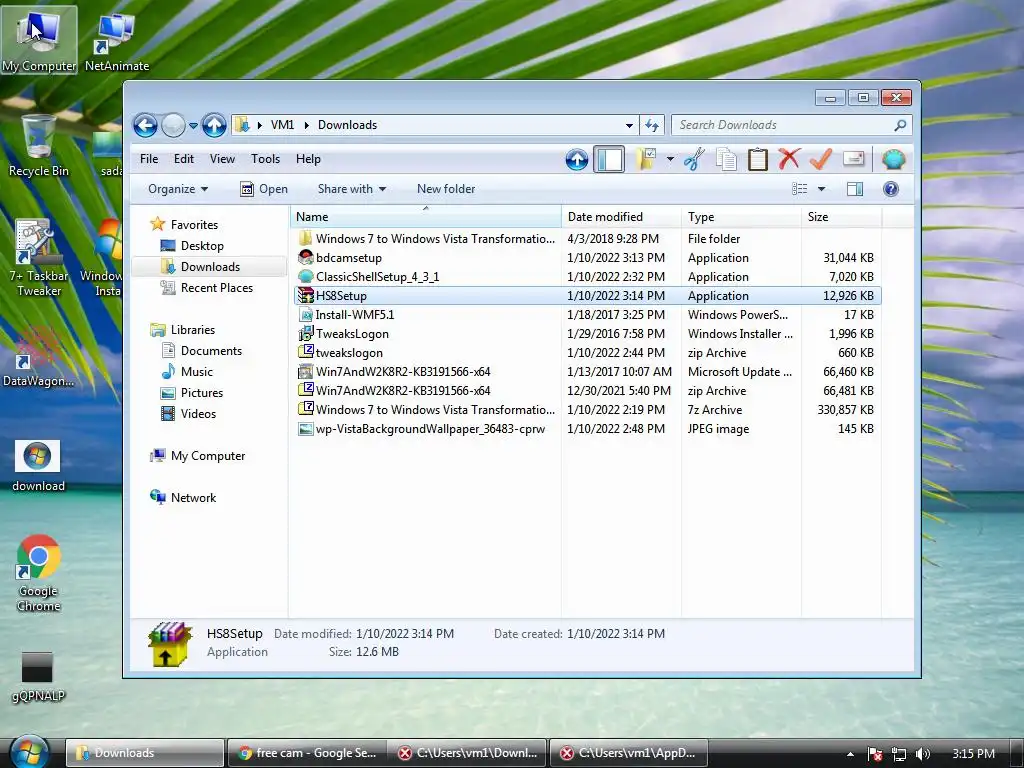
Task: Click the Start orb on the taskbar
Action: tap(29, 751)
